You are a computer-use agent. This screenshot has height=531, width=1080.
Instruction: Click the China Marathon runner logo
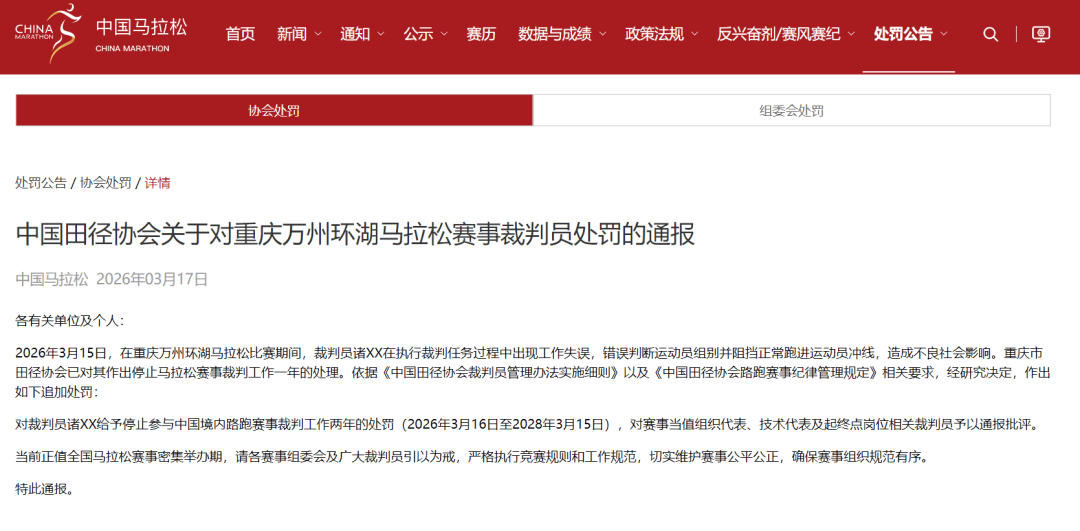(46, 34)
